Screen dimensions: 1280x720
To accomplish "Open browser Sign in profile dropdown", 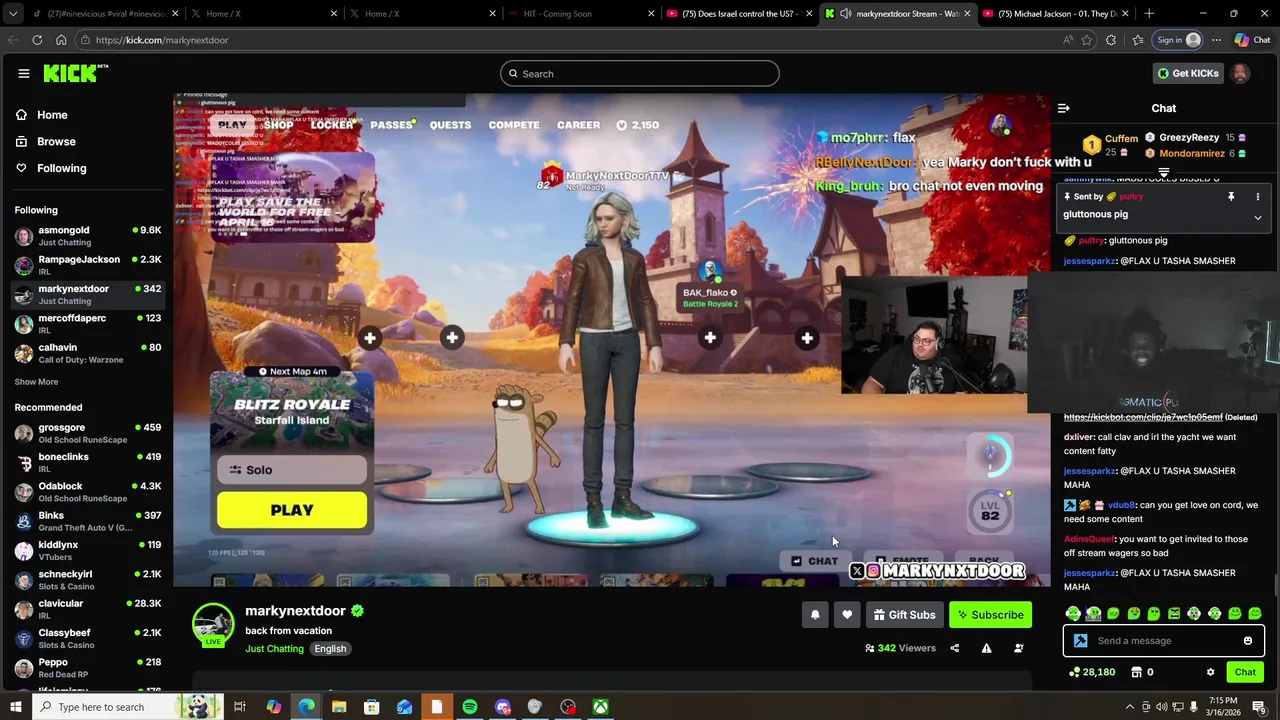I will click(1178, 40).
